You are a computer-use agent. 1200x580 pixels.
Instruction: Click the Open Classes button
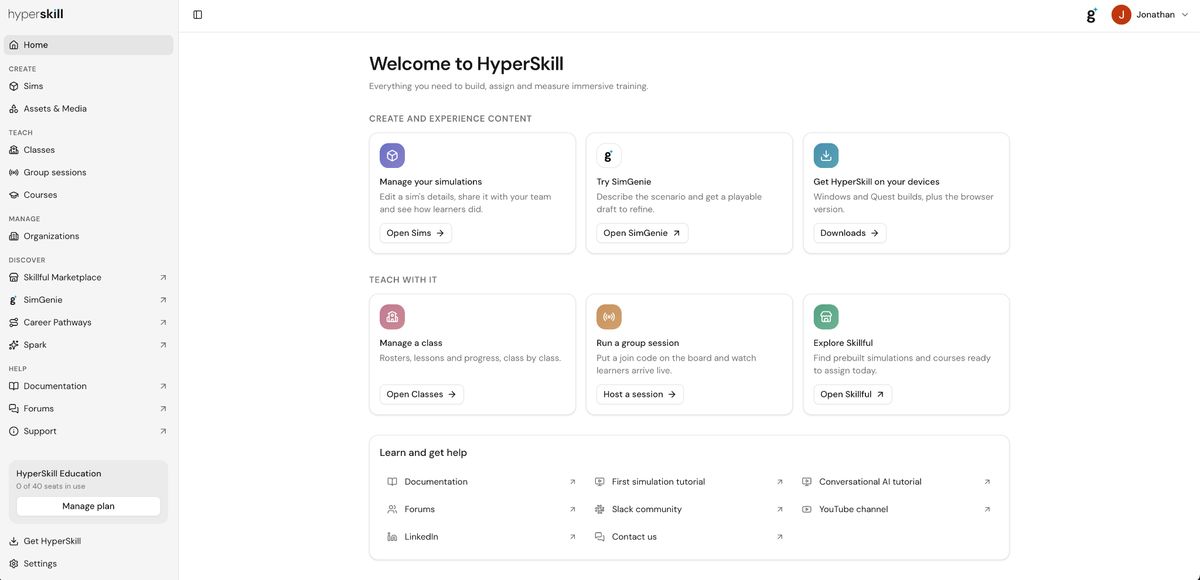point(421,394)
